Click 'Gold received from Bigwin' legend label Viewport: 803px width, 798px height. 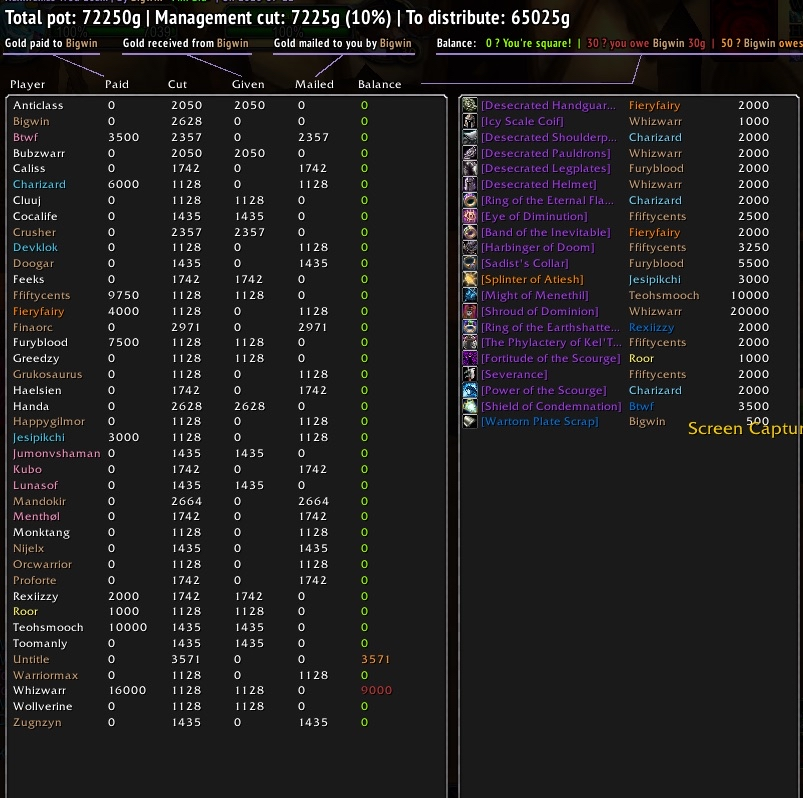pyautogui.click(x=185, y=43)
